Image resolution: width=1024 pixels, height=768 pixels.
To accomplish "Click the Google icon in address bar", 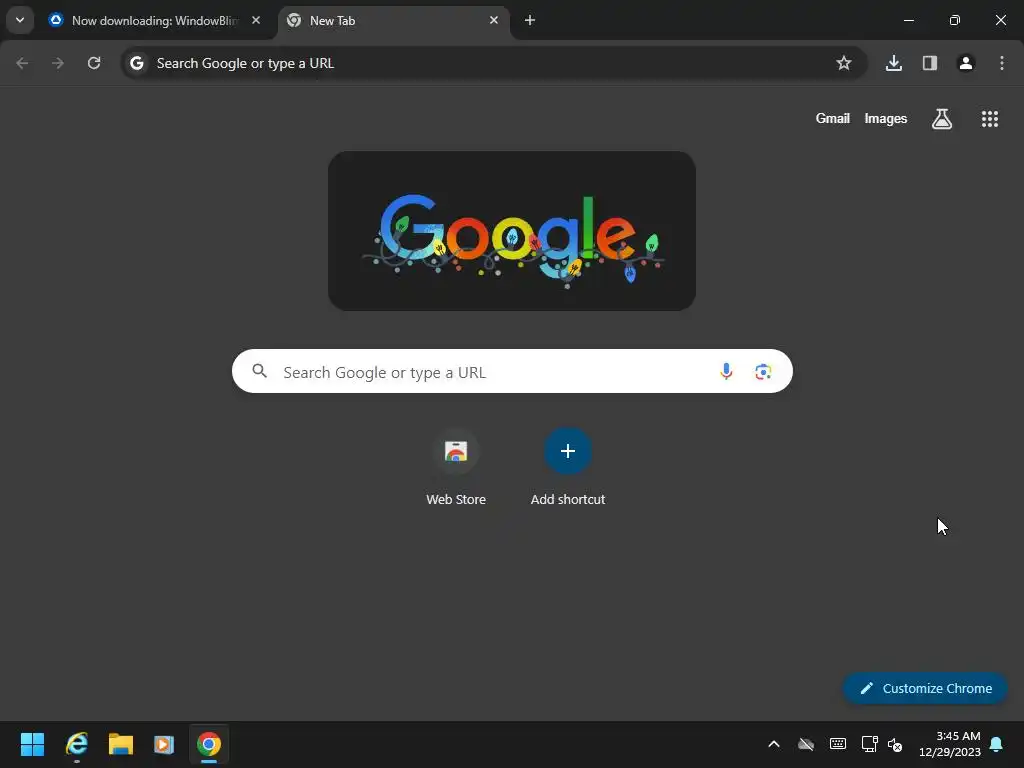I will coord(136,63).
